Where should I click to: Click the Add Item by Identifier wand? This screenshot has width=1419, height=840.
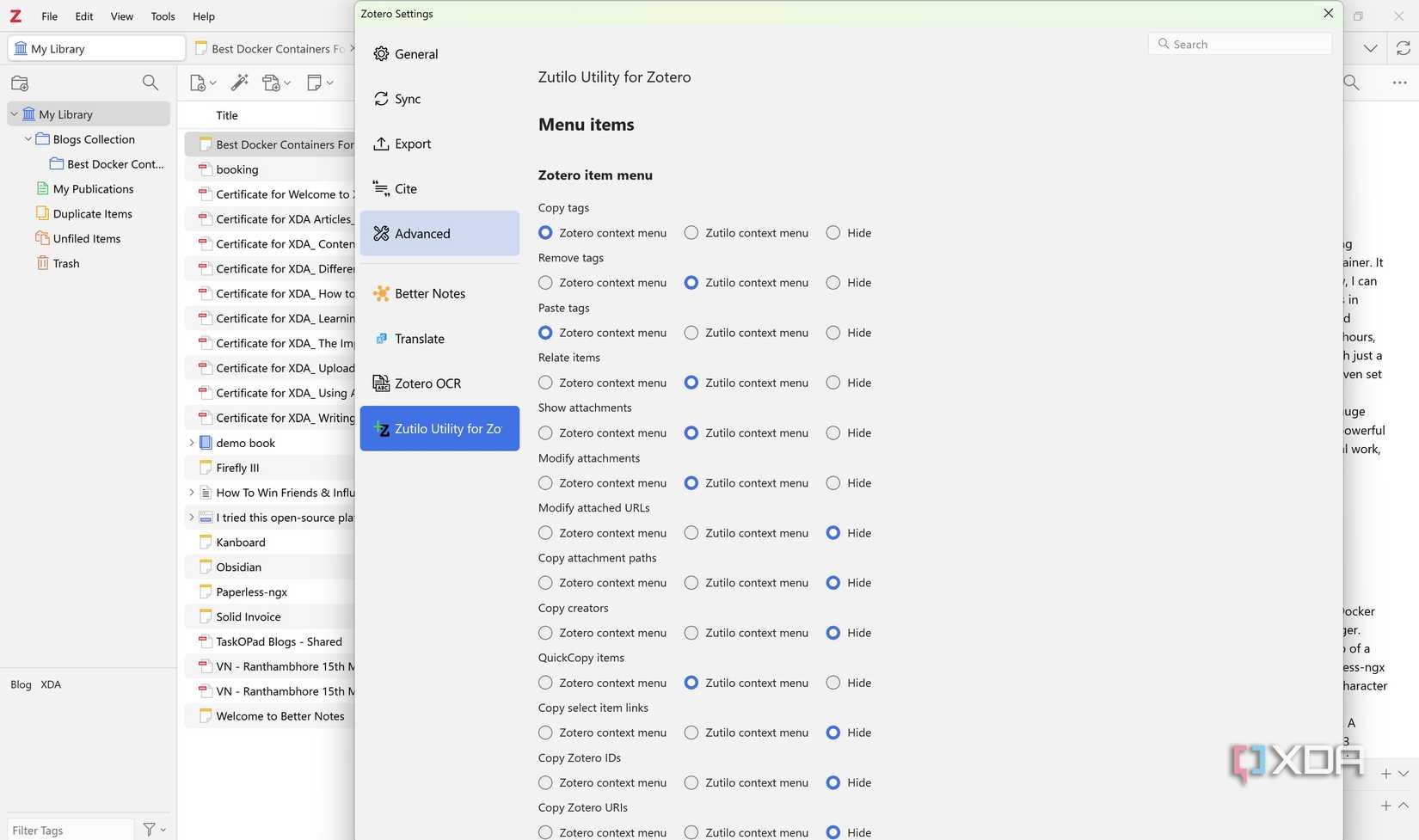pyautogui.click(x=240, y=83)
